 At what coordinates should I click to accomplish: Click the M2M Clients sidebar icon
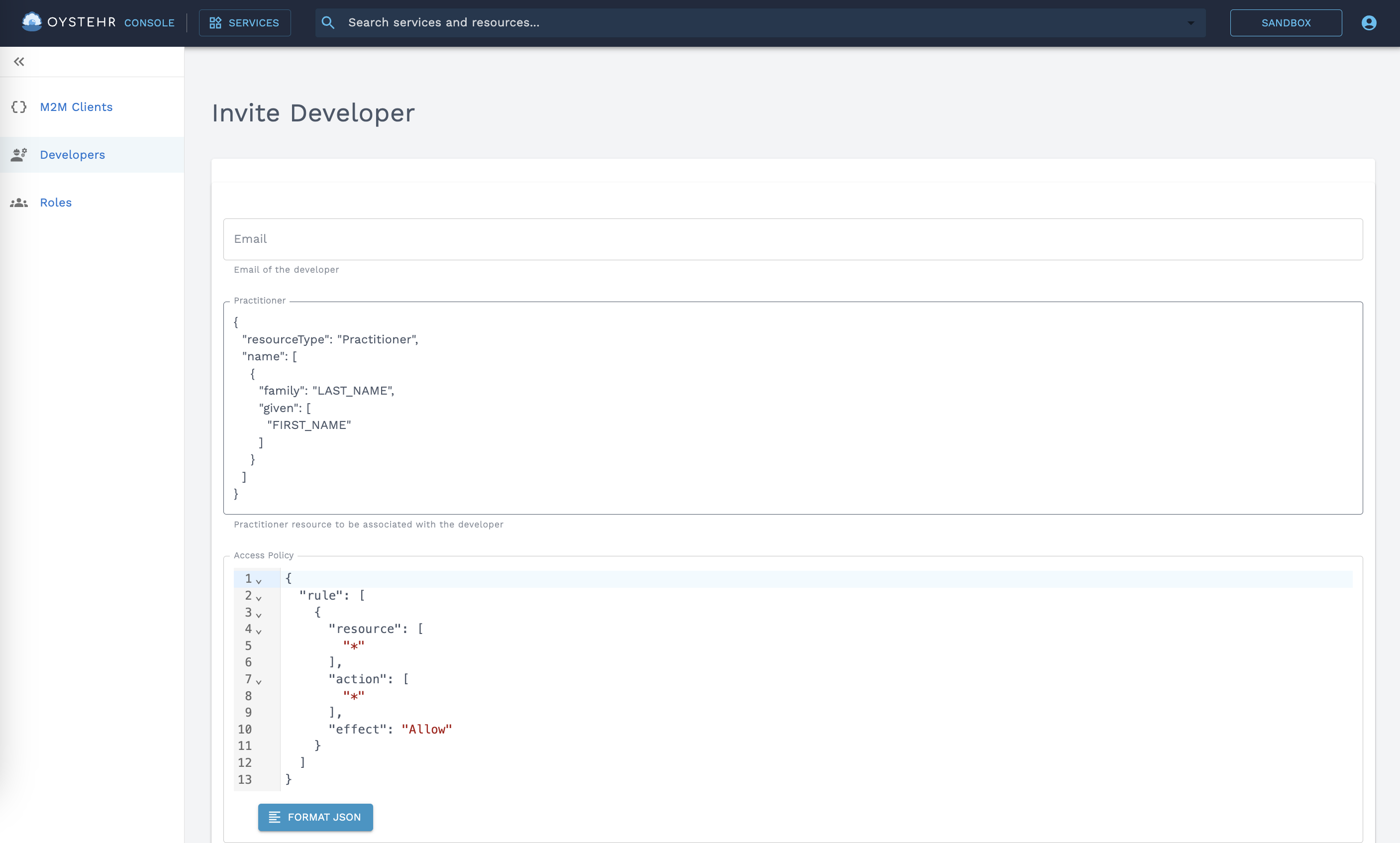click(x=18, y=107)
